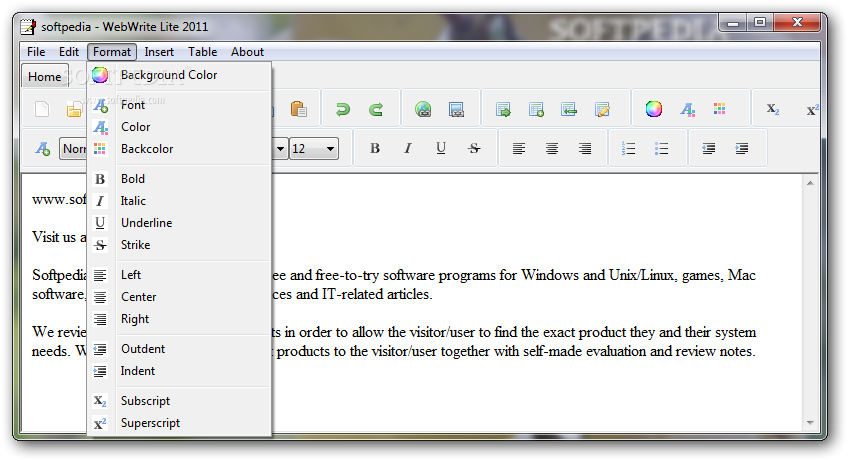Click the table icon with green plus

pyautogui.click(x=536, y=109)
